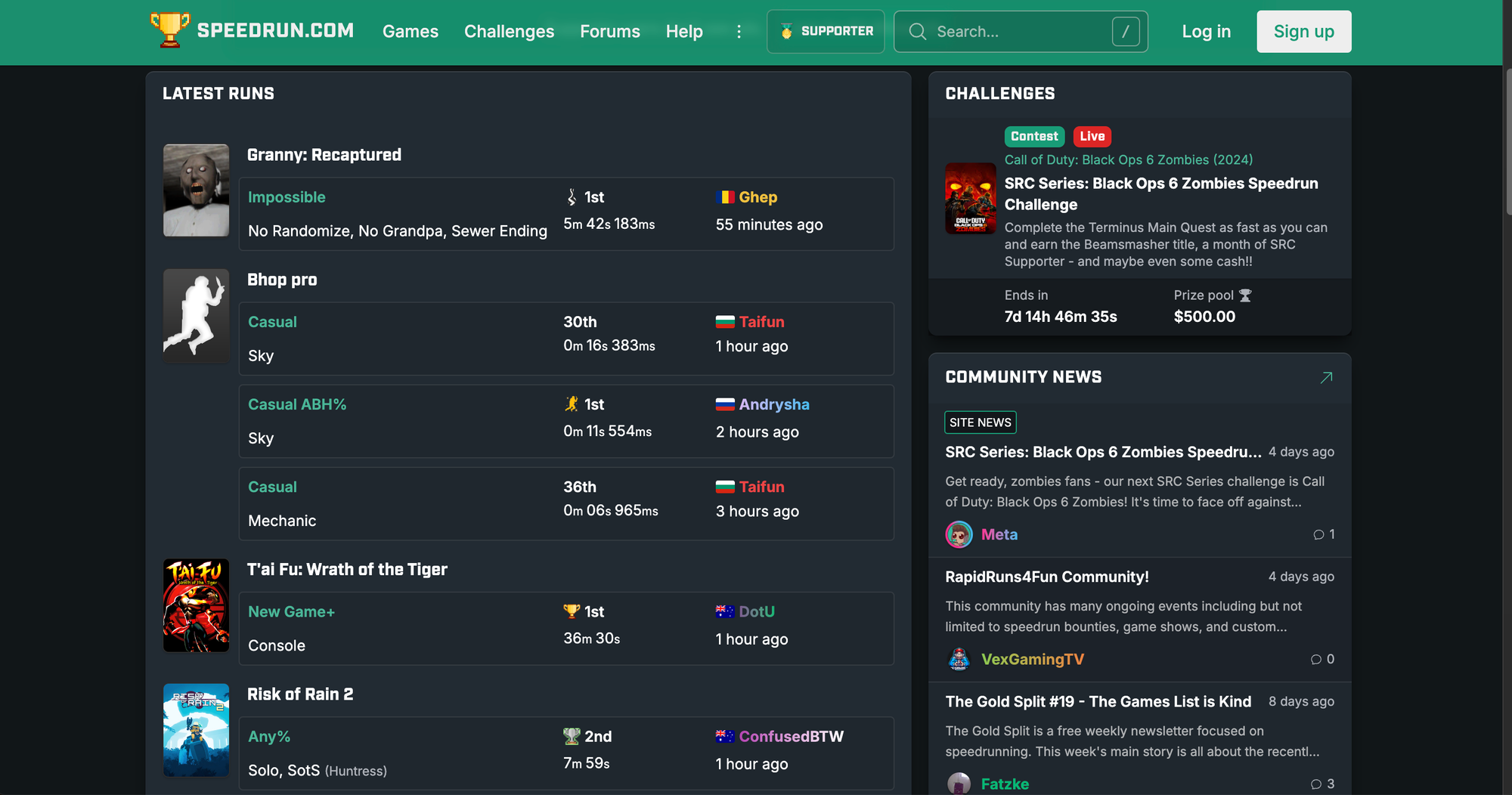Click the Supporter button
The width and height of the screenshot is (1512, 795).
click(x=826, y=31)
